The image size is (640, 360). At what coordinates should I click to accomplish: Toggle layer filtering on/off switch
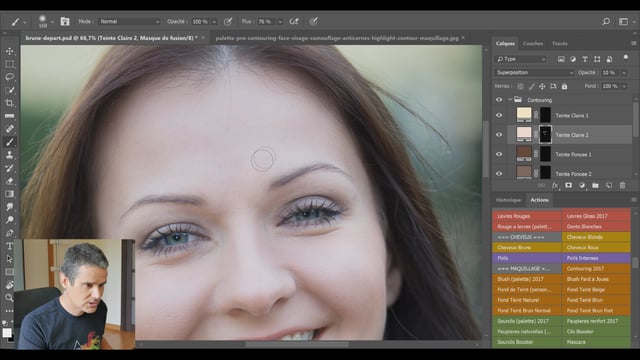626,58
